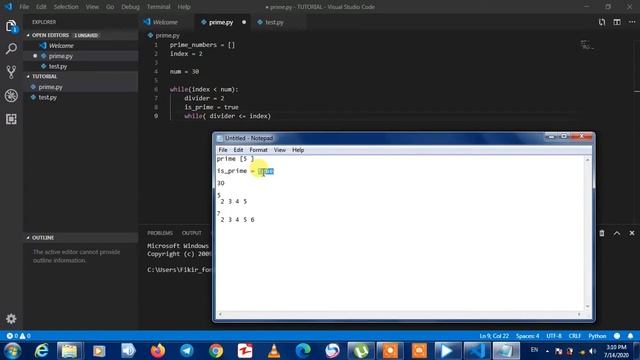Open Internet Explorer from the taskbar
Image resolution: width=640 pixels, height=360 pixels.
pos(41,351)
